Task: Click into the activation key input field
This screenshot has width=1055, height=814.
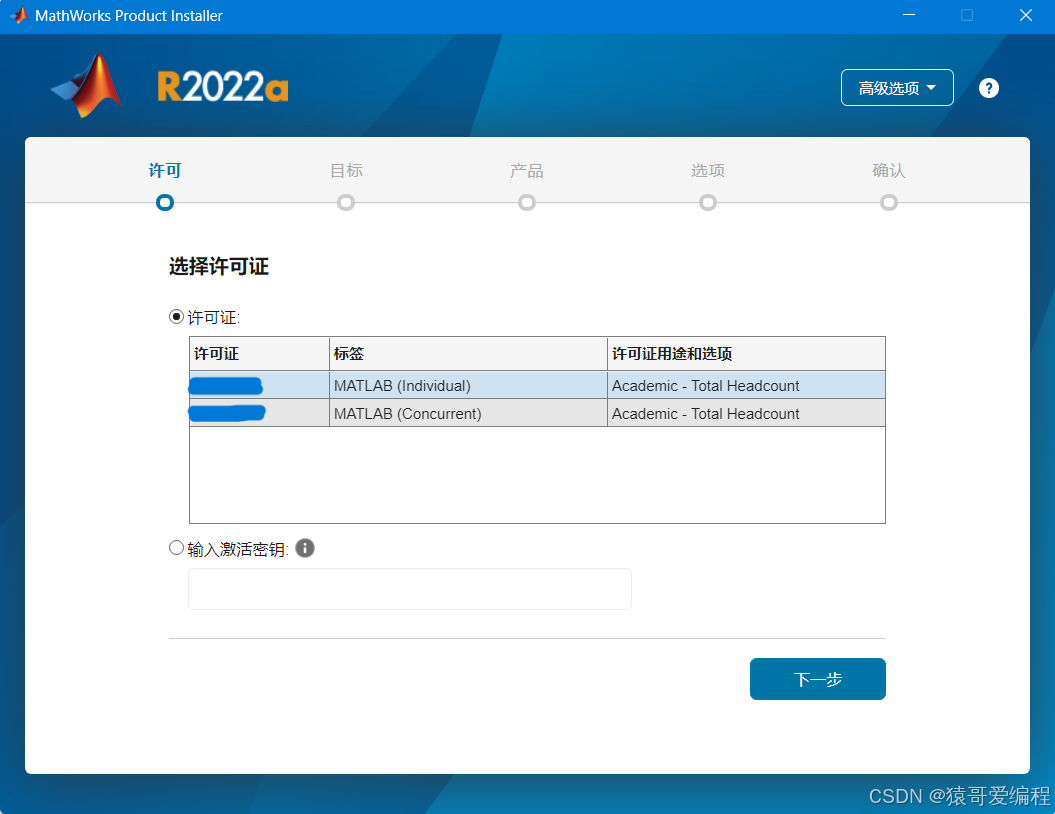Action: click(x=410, y=589)
